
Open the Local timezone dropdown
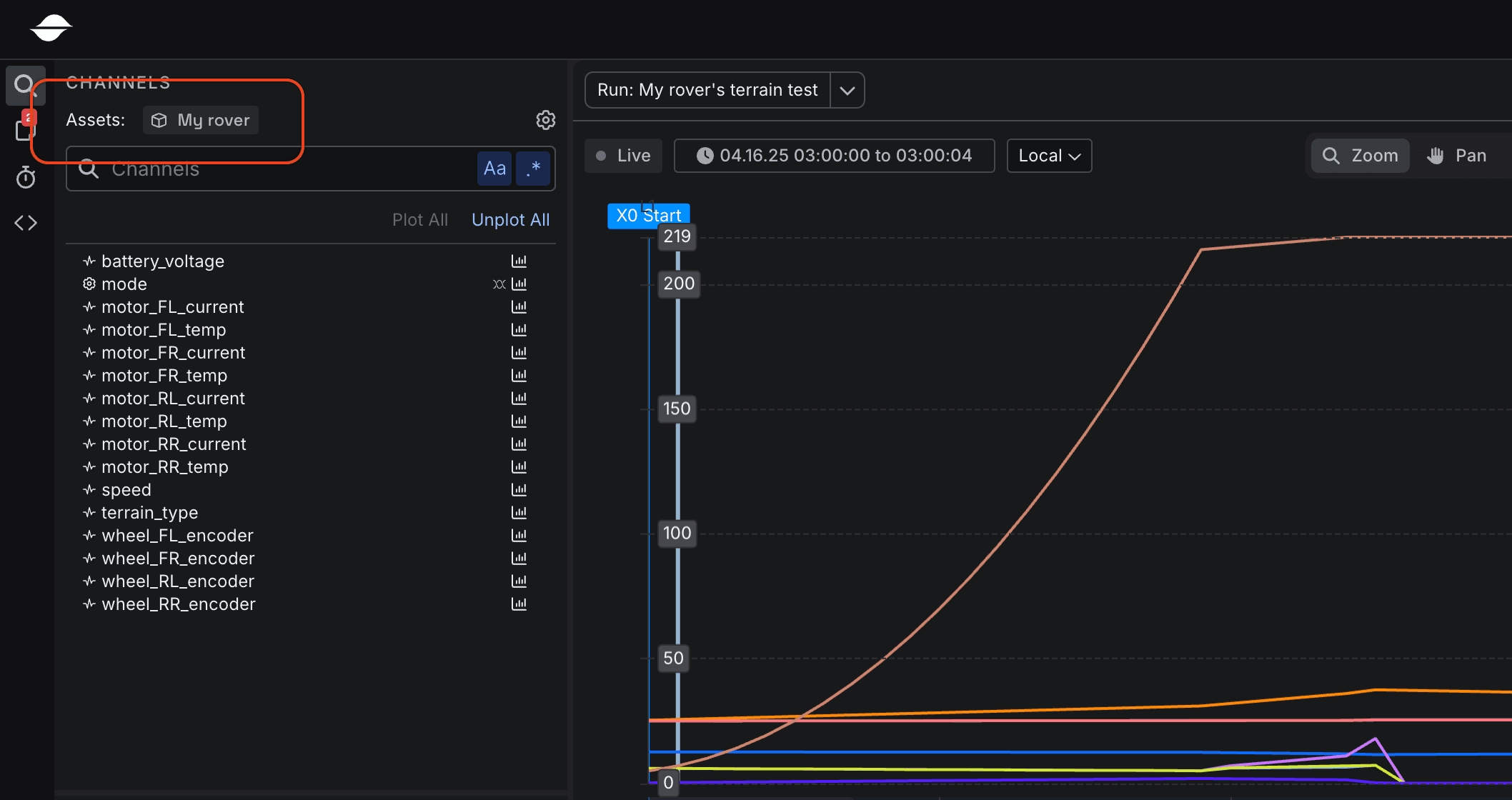(1049, 156)
